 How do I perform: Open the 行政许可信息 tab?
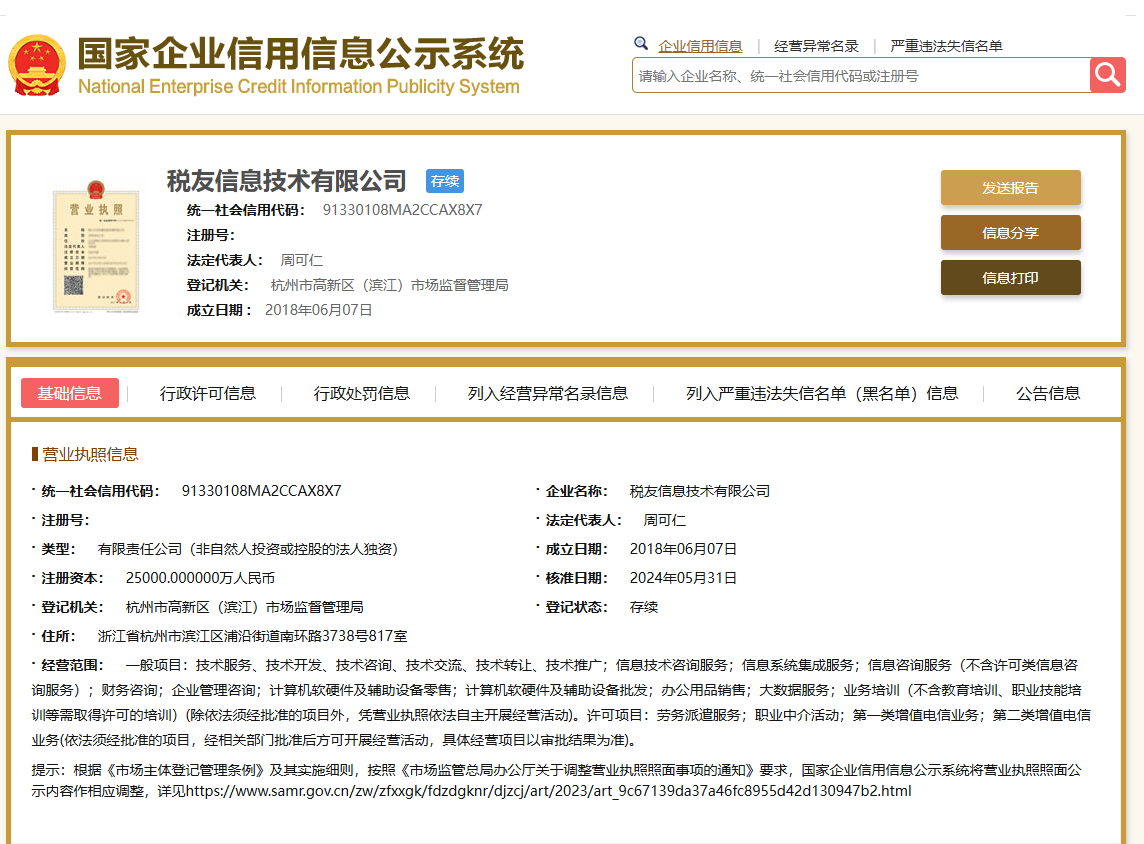click(x=208, y=394)
